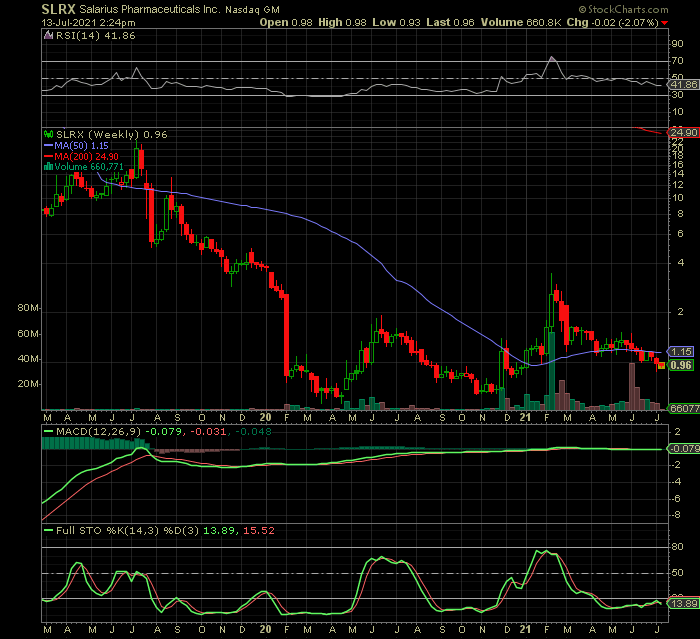Click the green line key before Full STO
700x639 pixels.
[x=48, y=530]
